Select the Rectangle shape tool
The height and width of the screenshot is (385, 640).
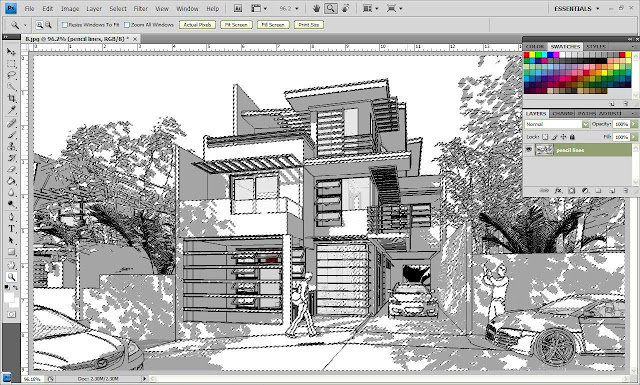point(11,251)
